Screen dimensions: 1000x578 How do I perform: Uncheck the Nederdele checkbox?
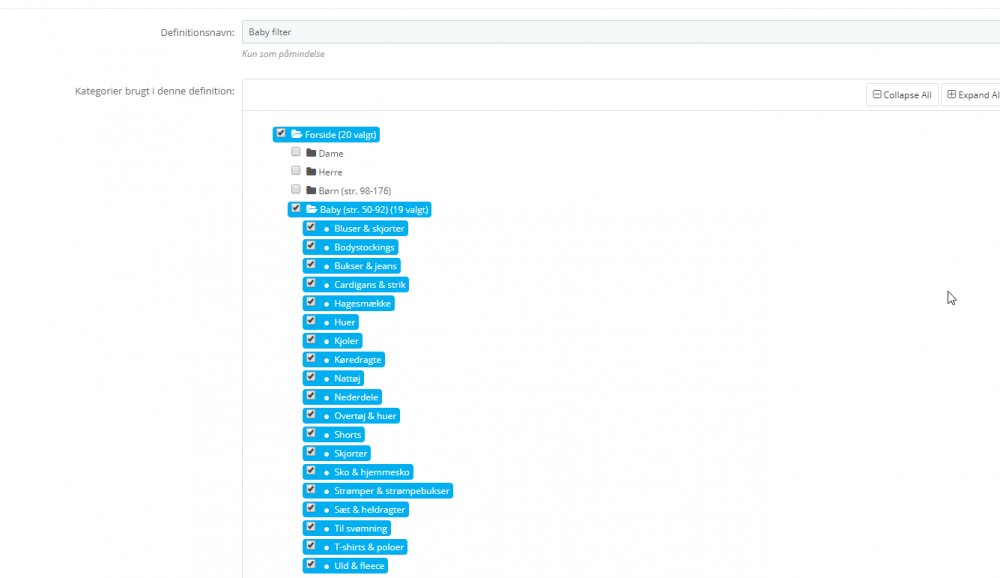click(x=311, y=396)
